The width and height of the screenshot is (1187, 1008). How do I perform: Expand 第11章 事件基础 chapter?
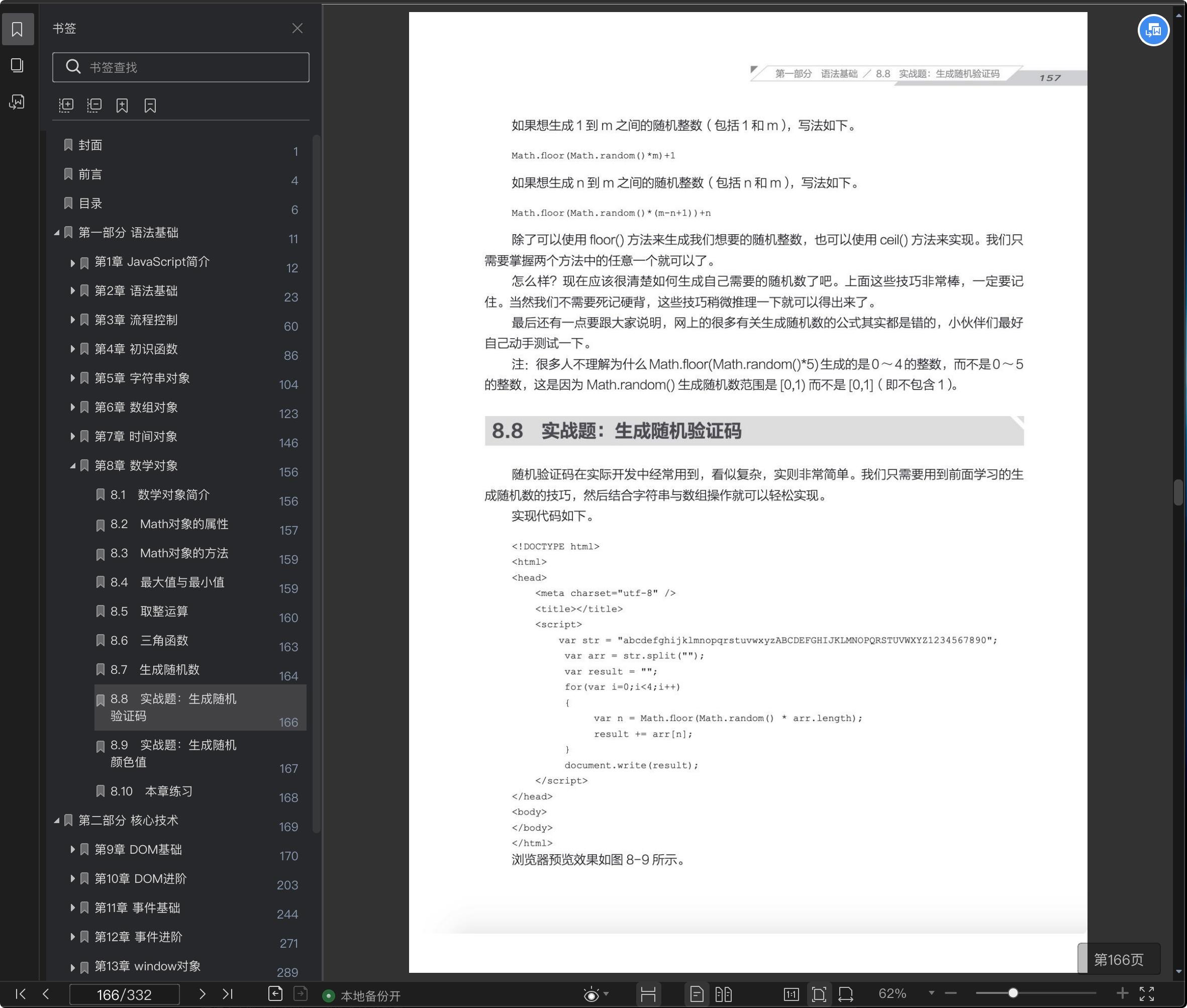[72, 908]
